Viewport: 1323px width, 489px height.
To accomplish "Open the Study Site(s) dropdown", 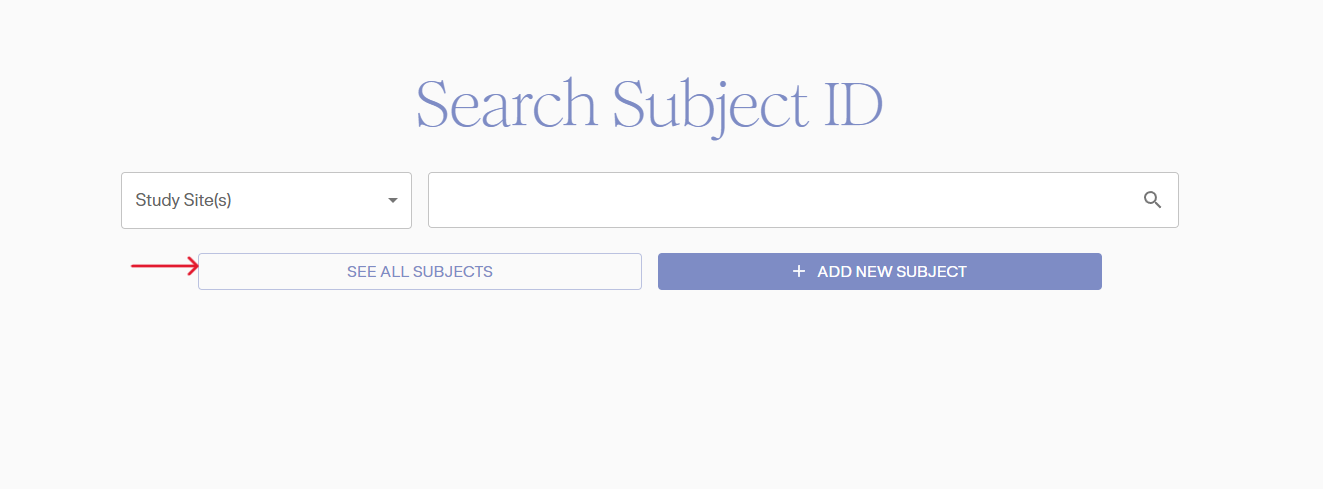I will (x=266, y=200).
